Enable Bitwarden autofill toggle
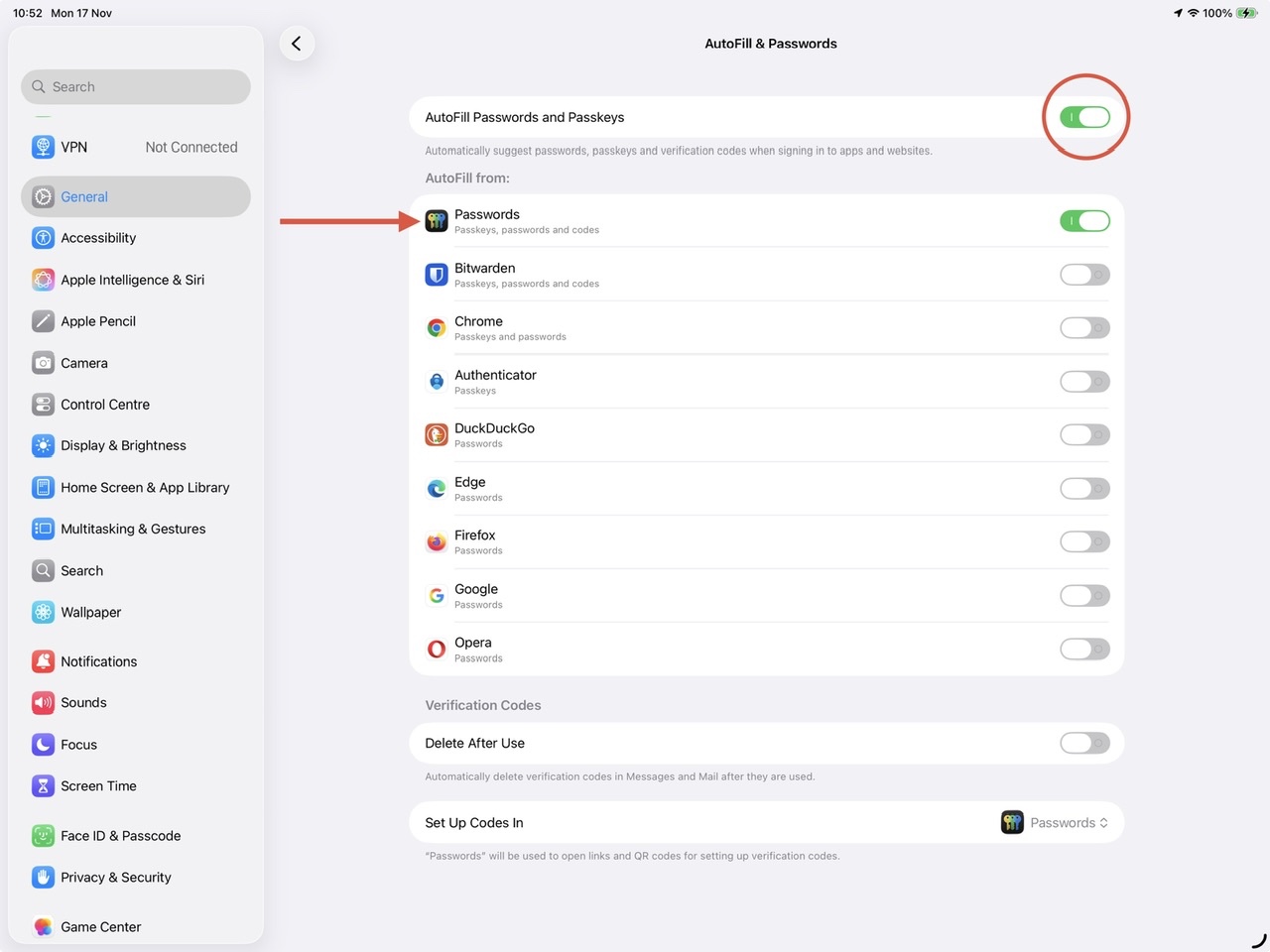The height and width of the screenshot is (952, 1270). point(1084,275)
